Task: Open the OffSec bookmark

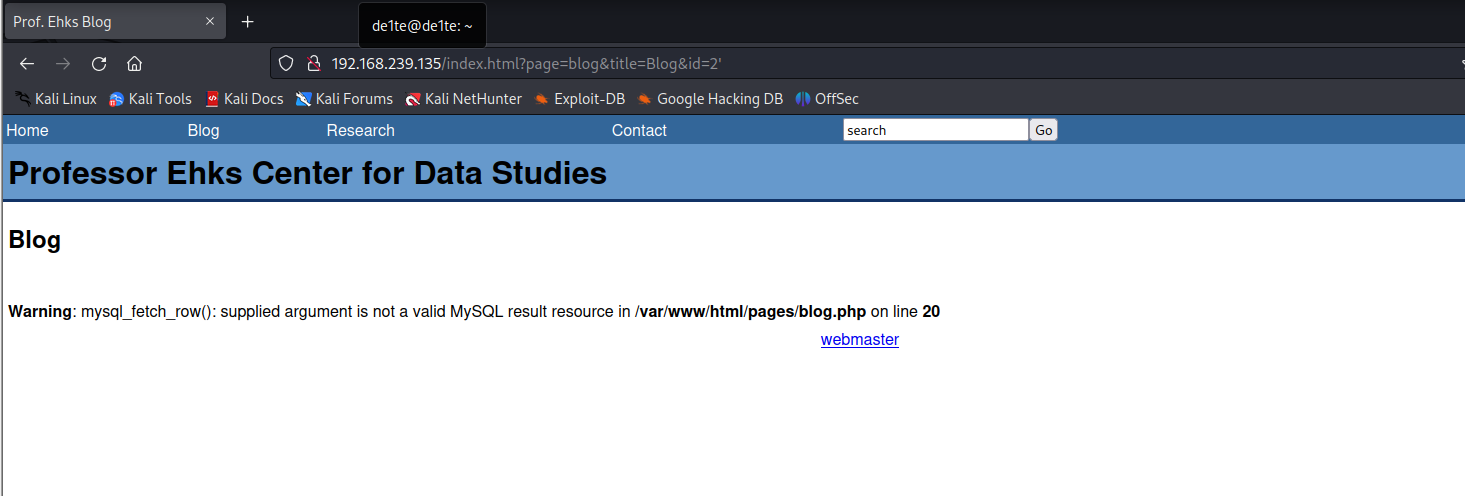Action: (827, 99)
